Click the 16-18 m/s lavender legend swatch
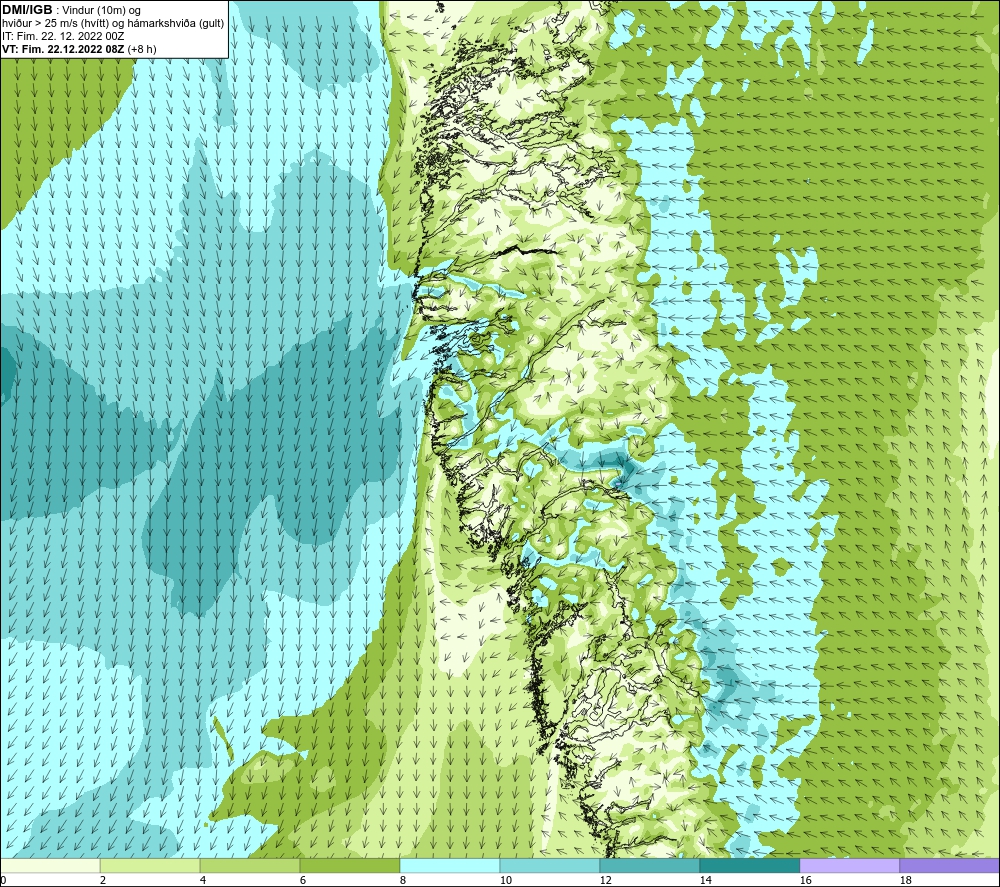The image size is (1000, 887). pyautogui.click(x=849, y=865)
